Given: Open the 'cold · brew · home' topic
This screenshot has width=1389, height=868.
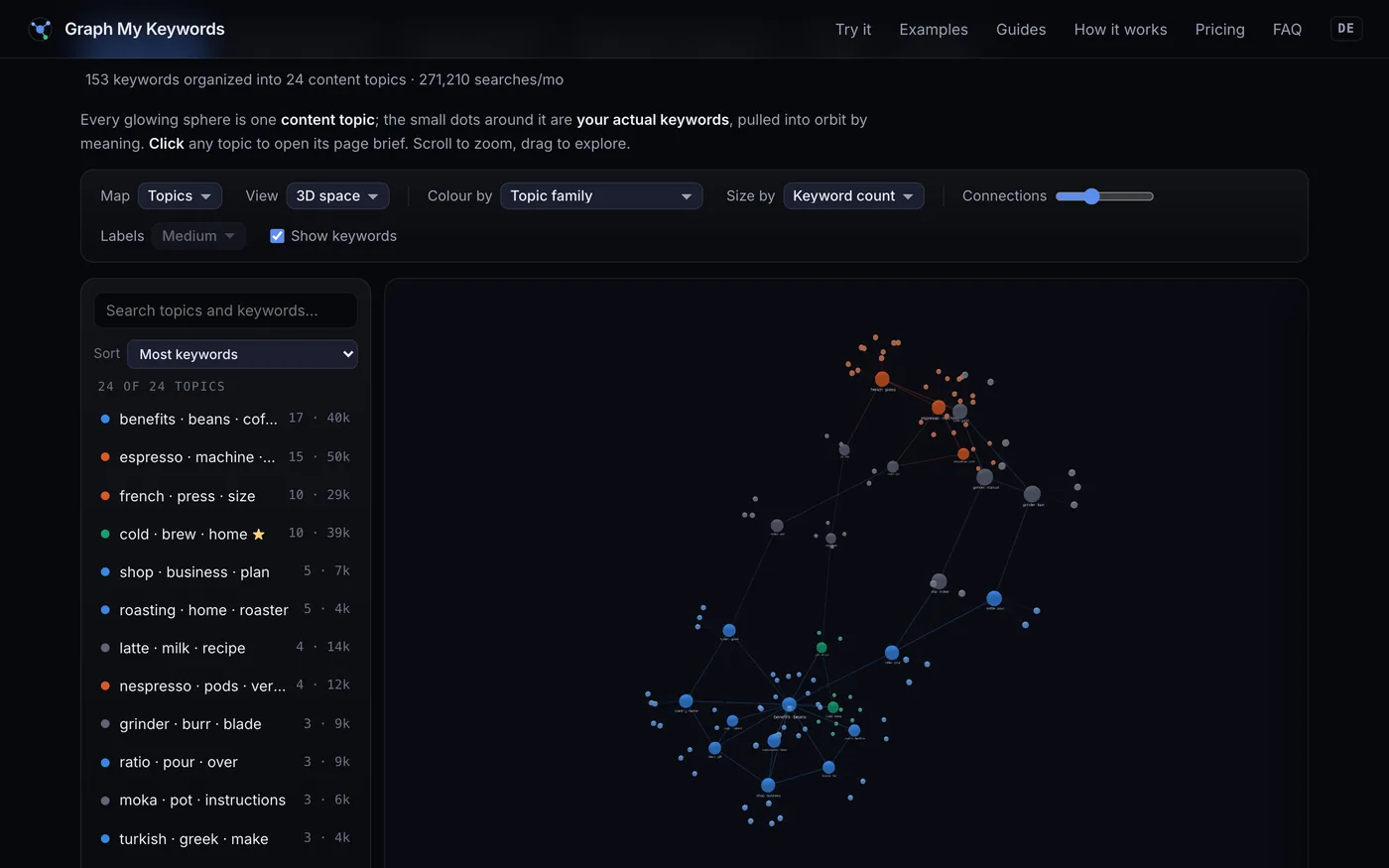Looking at the screenshot, I should point(225,534).
